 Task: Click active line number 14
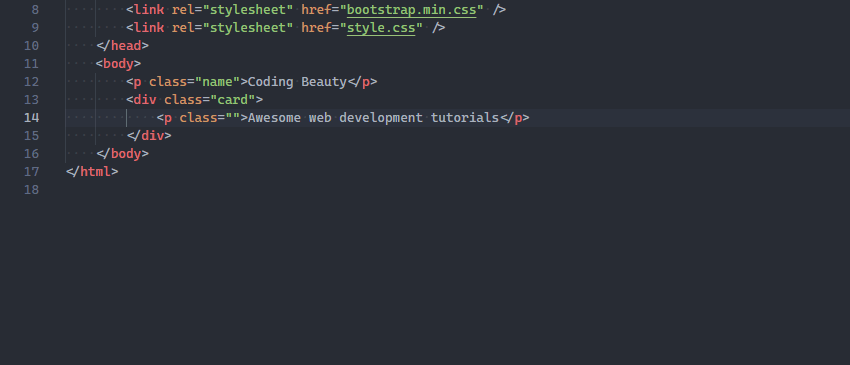31,118
